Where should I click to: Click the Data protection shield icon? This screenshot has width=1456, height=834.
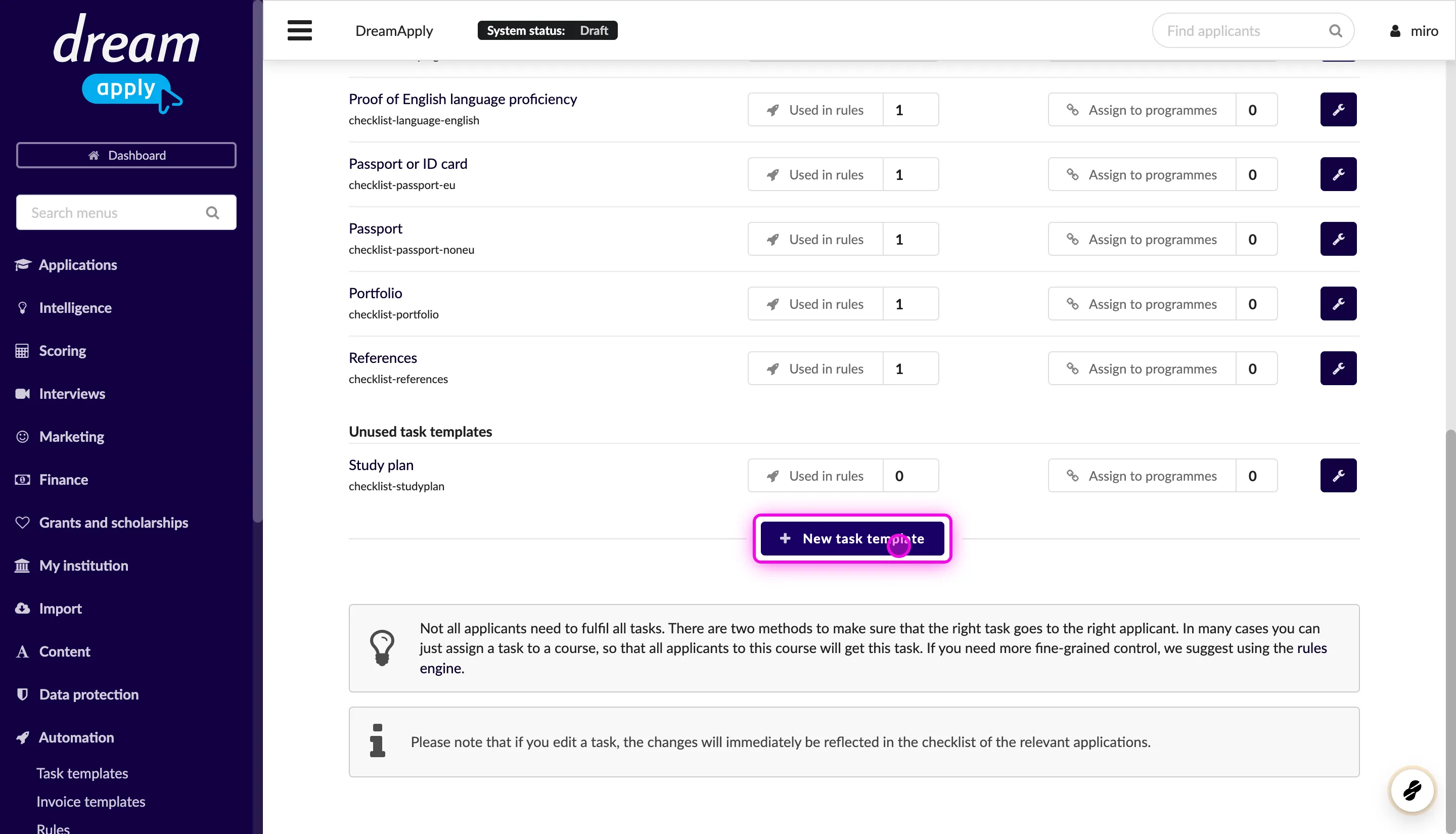[22, 694]
